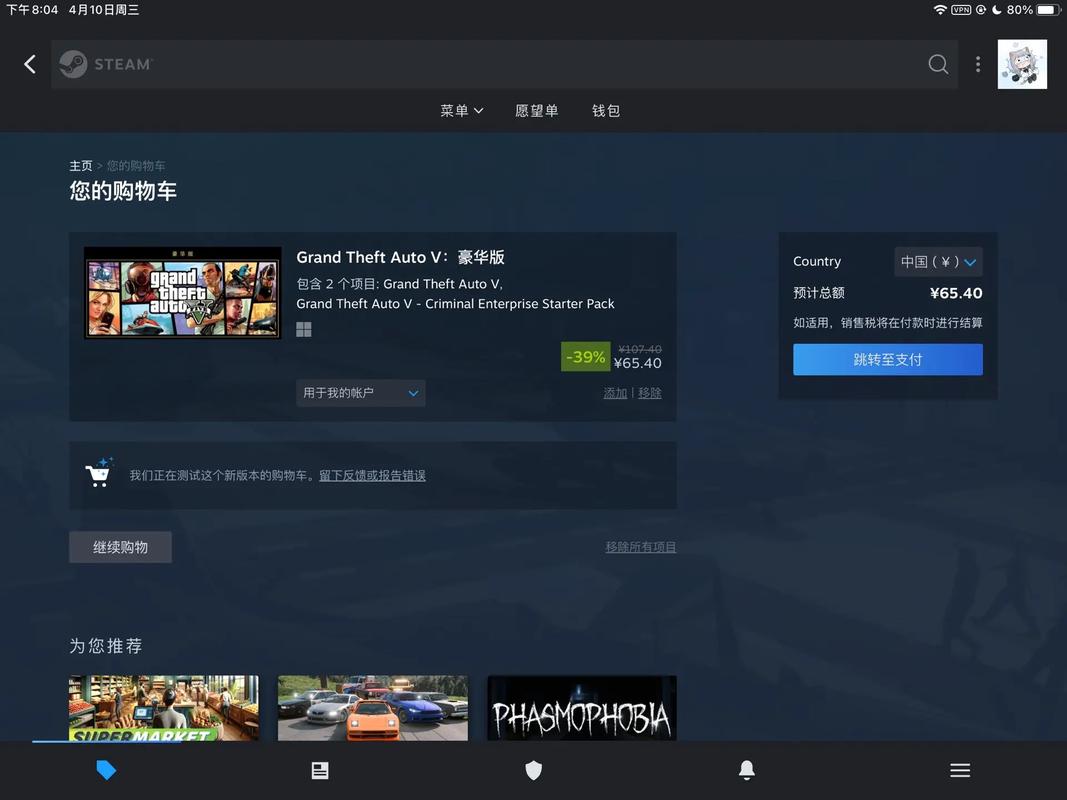Open the 留下反馈或报告错误 feedback link
Viewport: 1067px width, 800px height.
370,475
